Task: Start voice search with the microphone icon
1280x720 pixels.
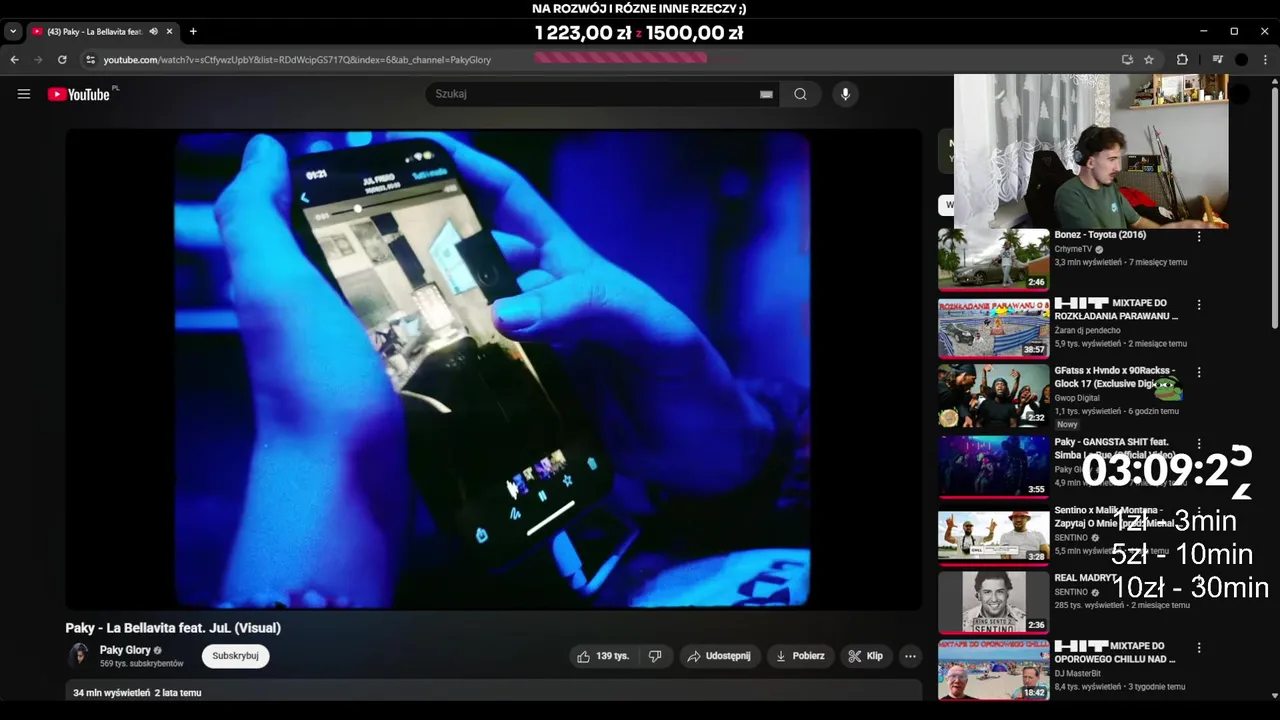Action: [x=845, y=94]
